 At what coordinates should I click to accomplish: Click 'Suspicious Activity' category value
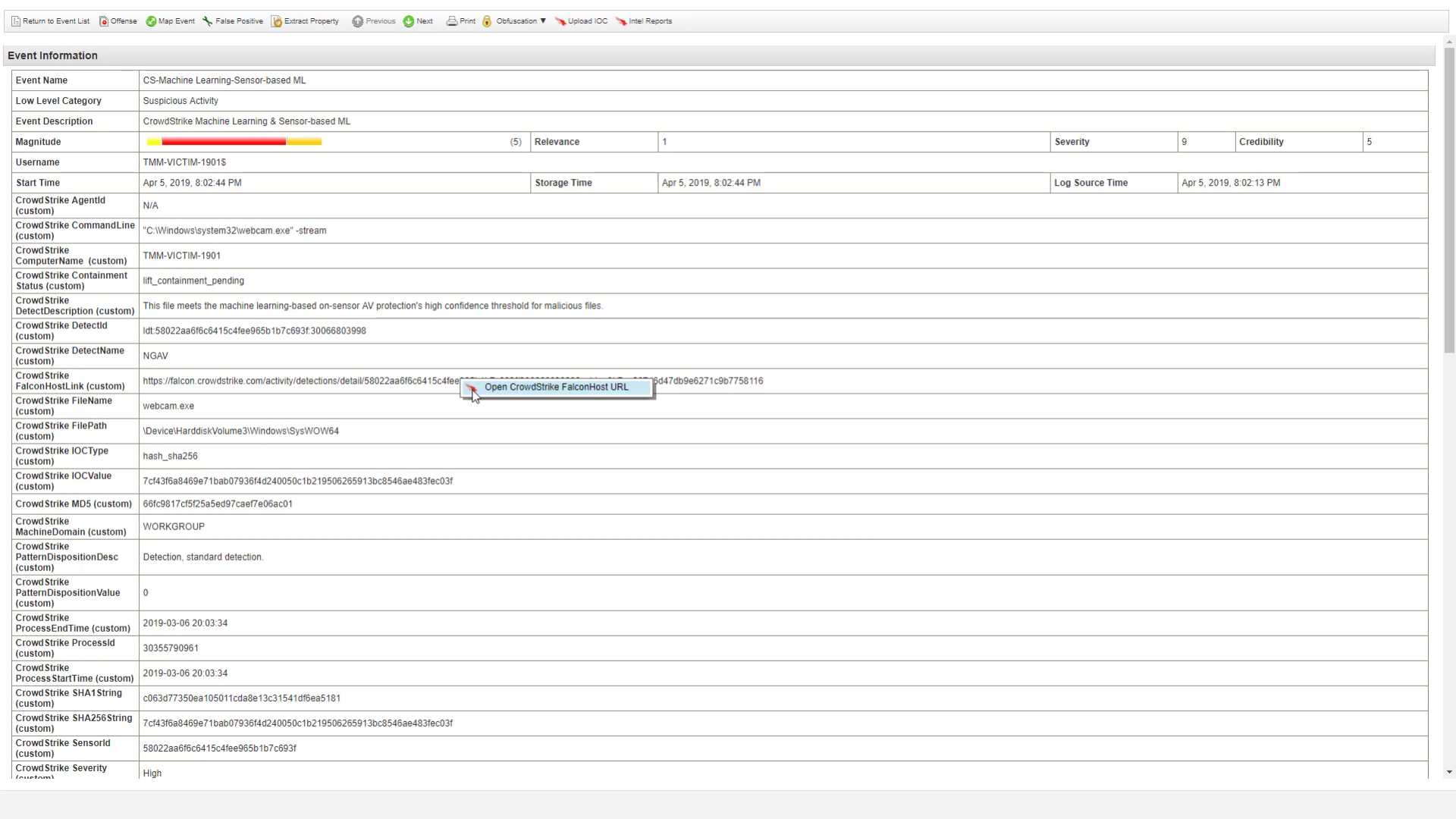180,101
